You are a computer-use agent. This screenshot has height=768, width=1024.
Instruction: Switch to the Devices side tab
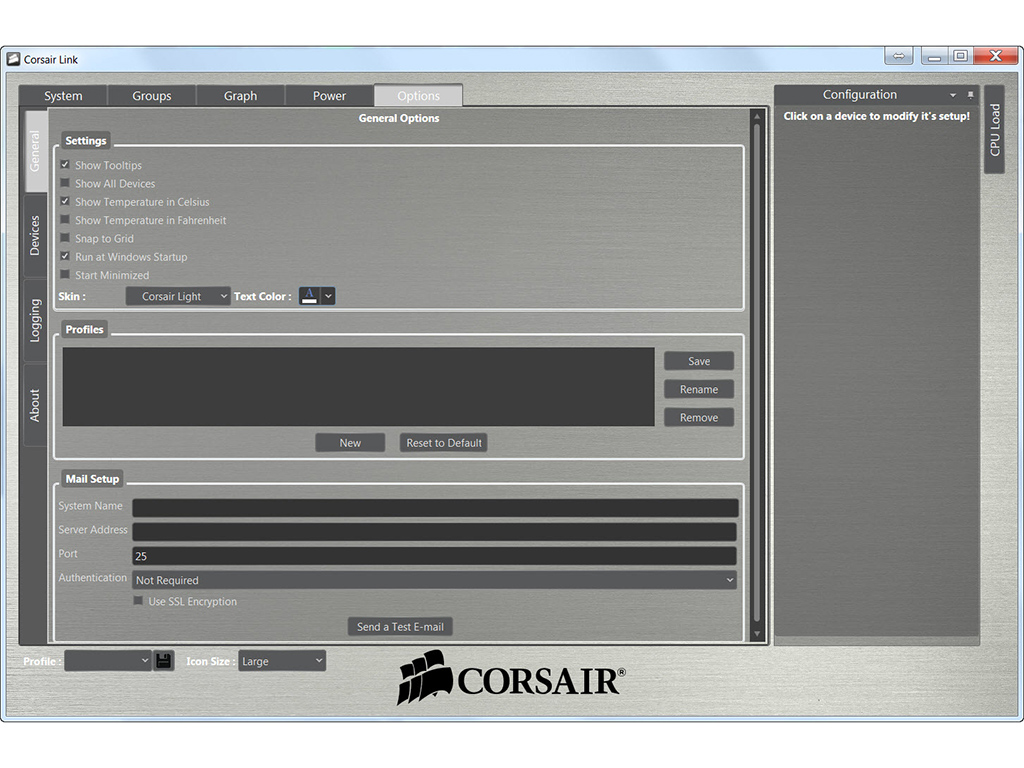[35, 236]
